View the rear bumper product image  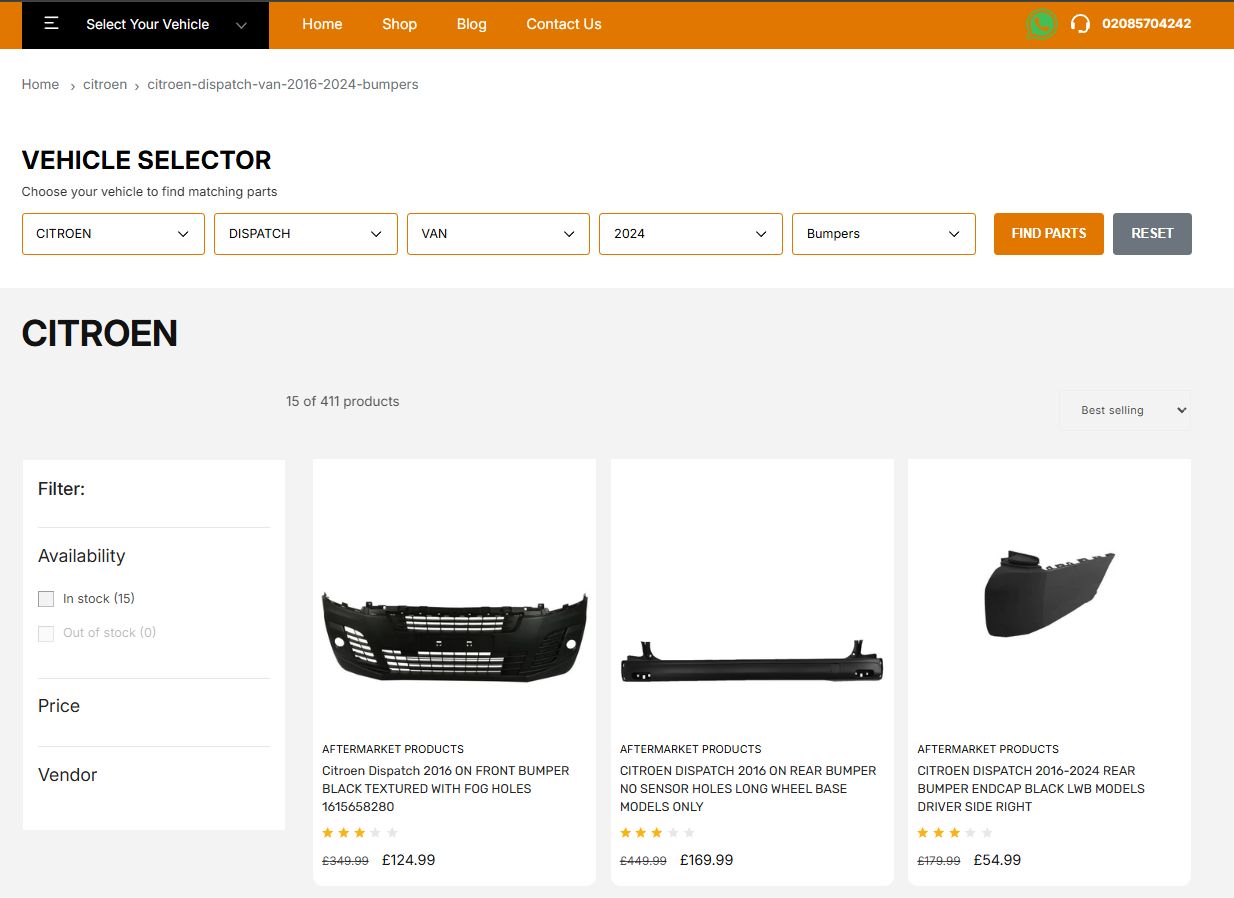coord(752,665)
